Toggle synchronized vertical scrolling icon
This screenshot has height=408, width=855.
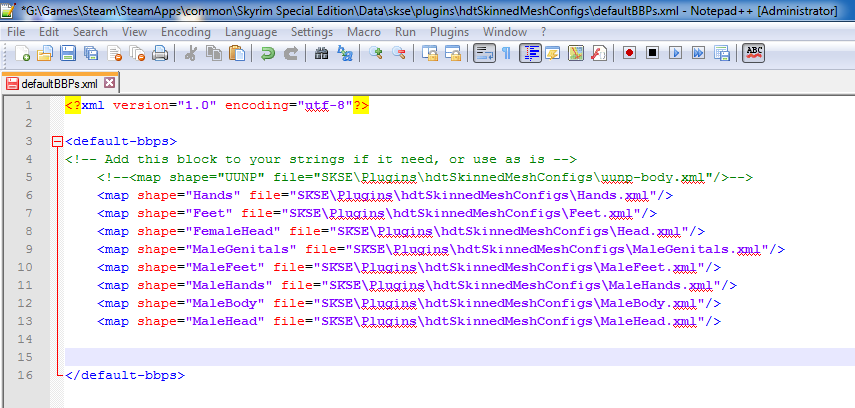[430, 53]
